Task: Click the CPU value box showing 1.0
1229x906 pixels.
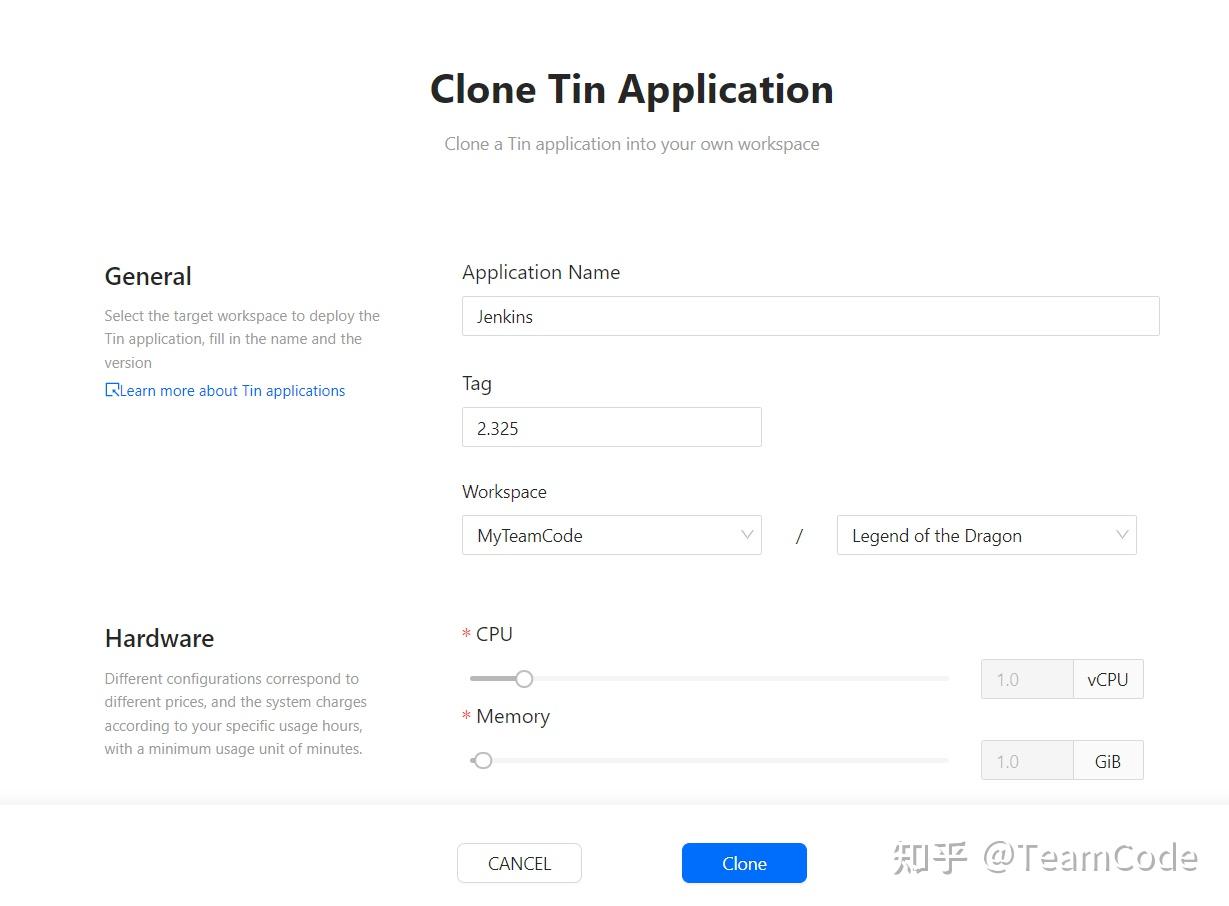Action: 1027,679
